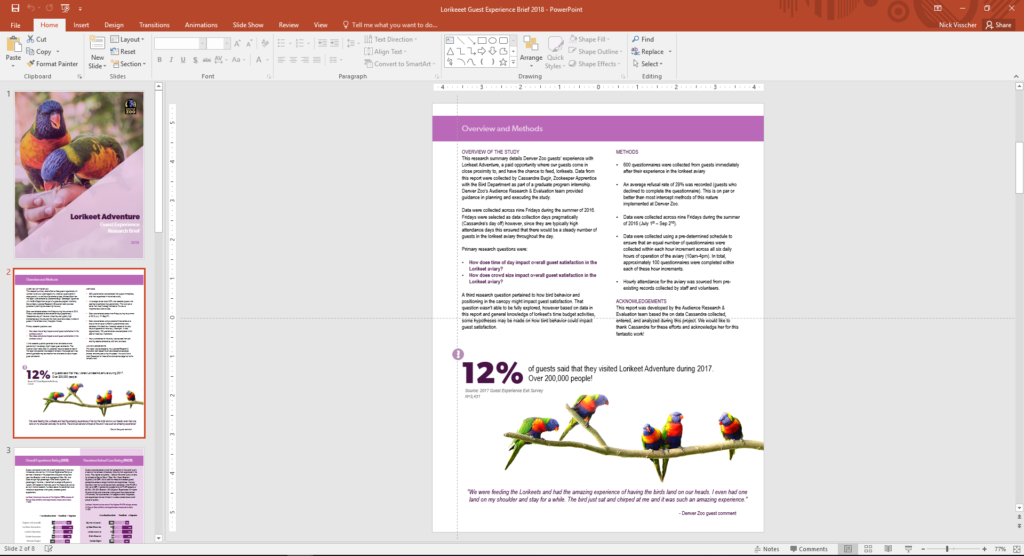Open the Section dropdown

127,64
